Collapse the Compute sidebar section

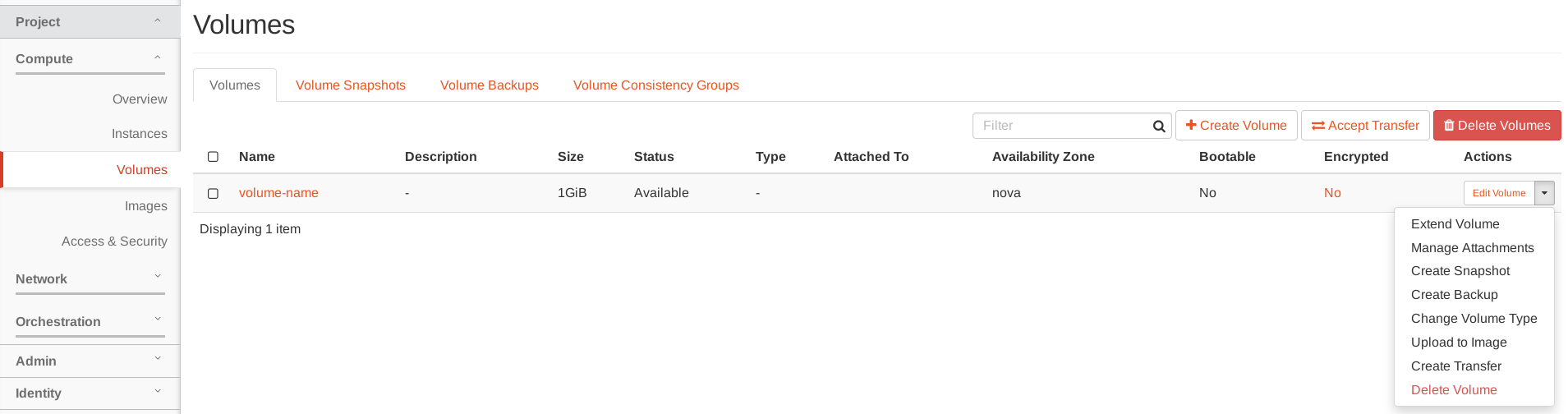tap(158, 58)
